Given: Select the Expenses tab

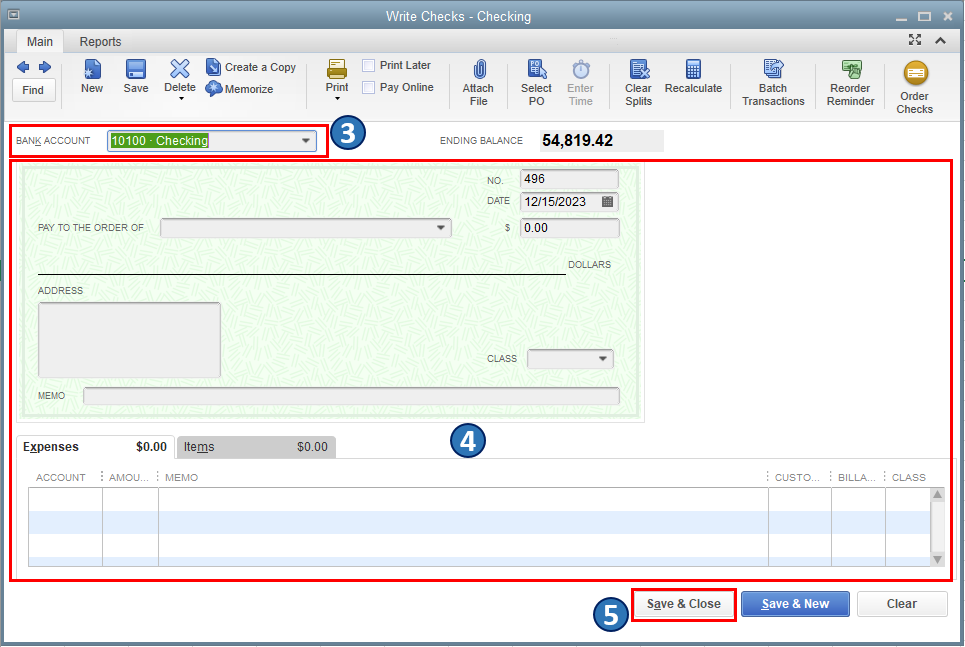Looking at the screenshot, I should click(x=95, y=446).
